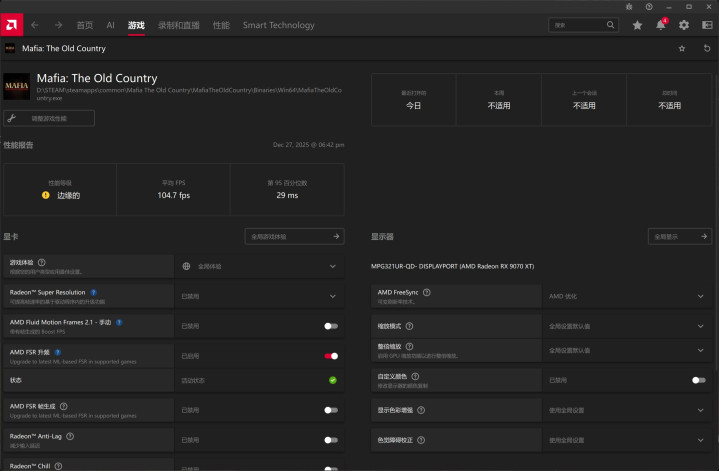This screenshot has width=719, height=471.
Task: Expand the 缩放模式 dropdown
Action: tap(698, 326)
